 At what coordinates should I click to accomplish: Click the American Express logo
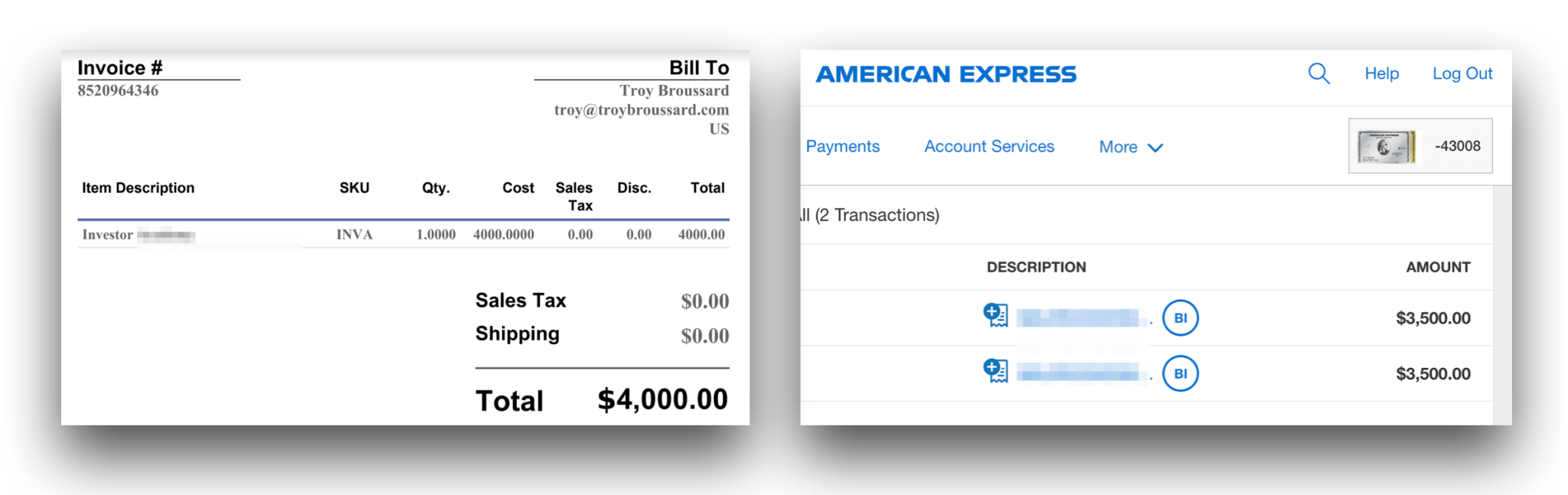coord(946,74)
